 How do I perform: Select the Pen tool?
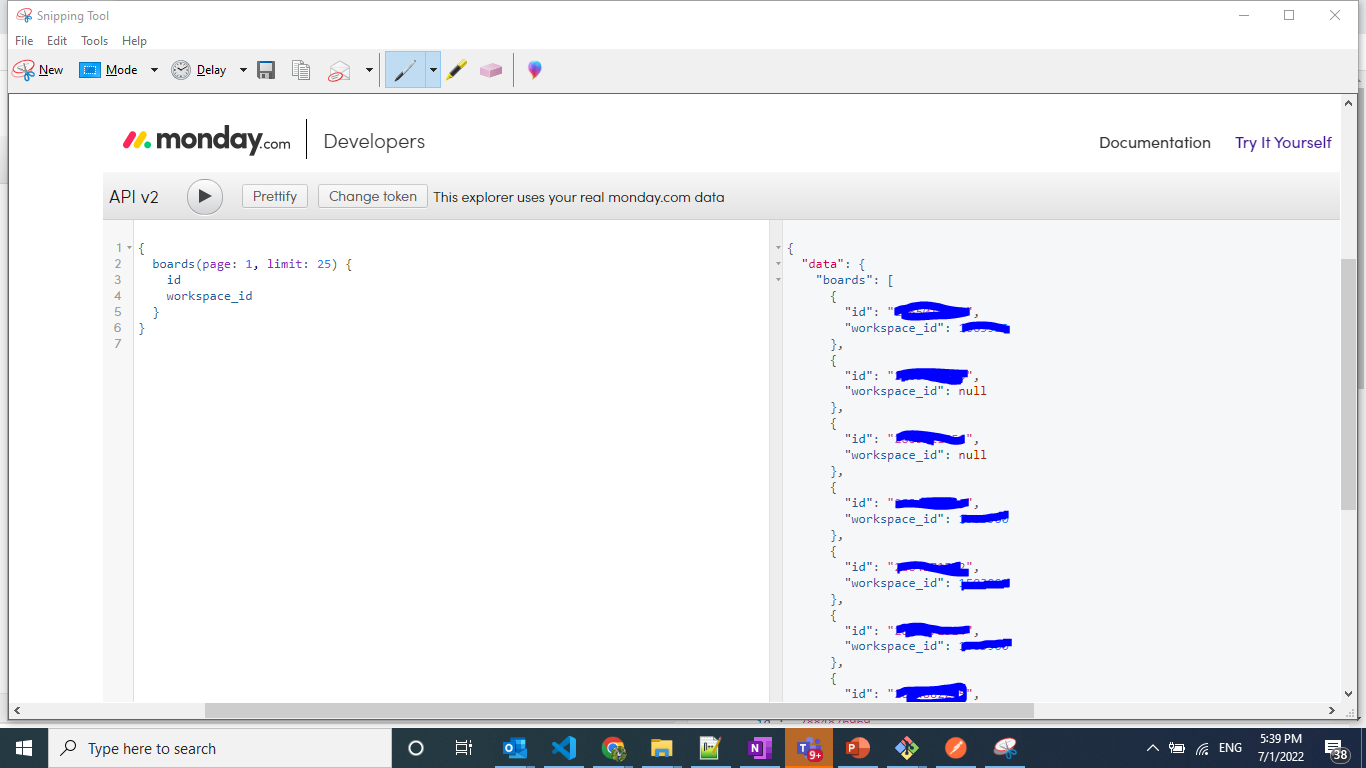click(x=405, y=70)
